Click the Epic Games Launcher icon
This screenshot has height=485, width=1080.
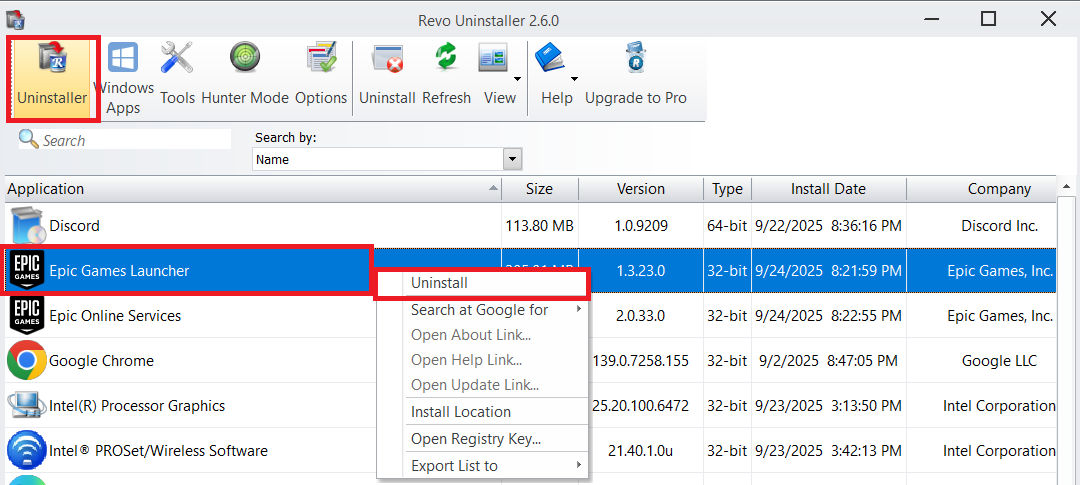click(27, 270)
